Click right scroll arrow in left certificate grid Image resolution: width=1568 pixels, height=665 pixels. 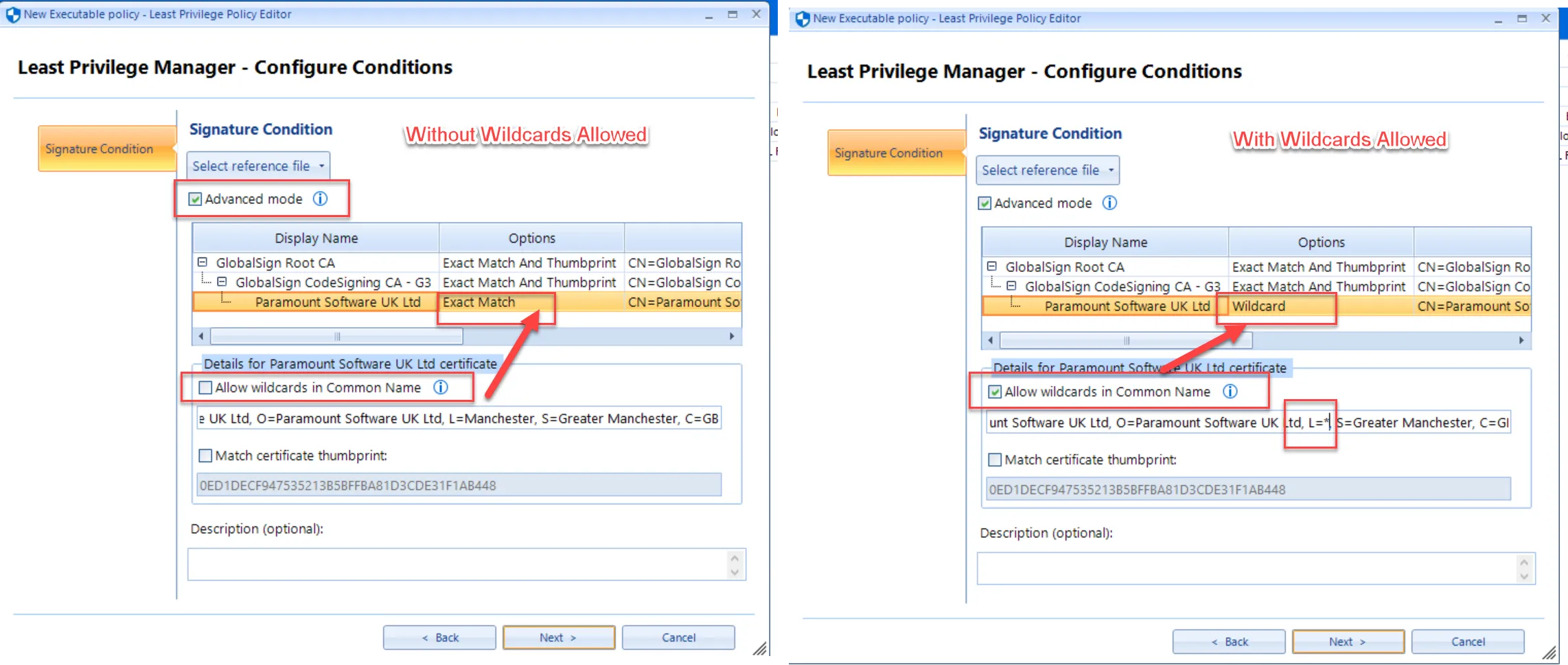732,336
